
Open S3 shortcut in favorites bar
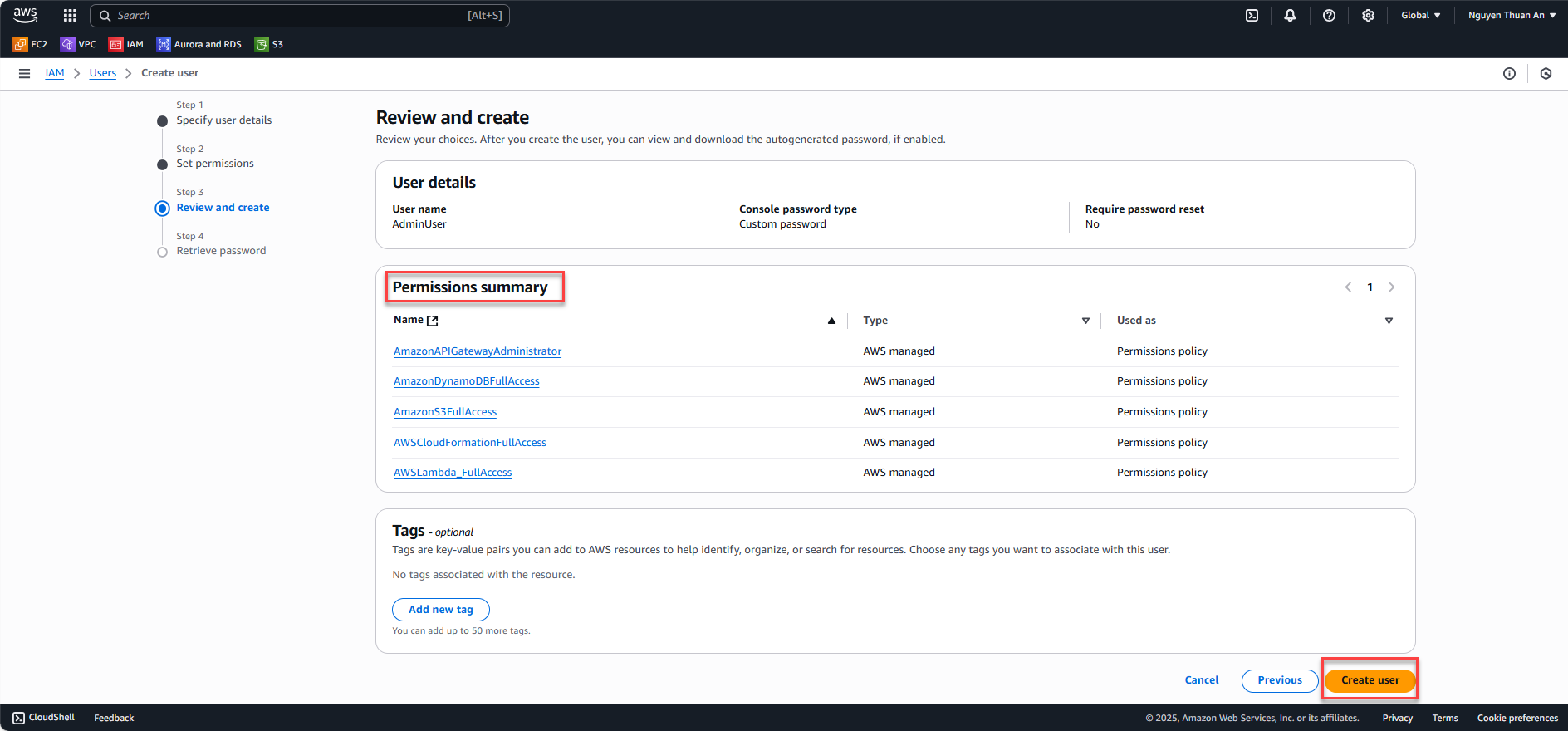tap(269, 44)
